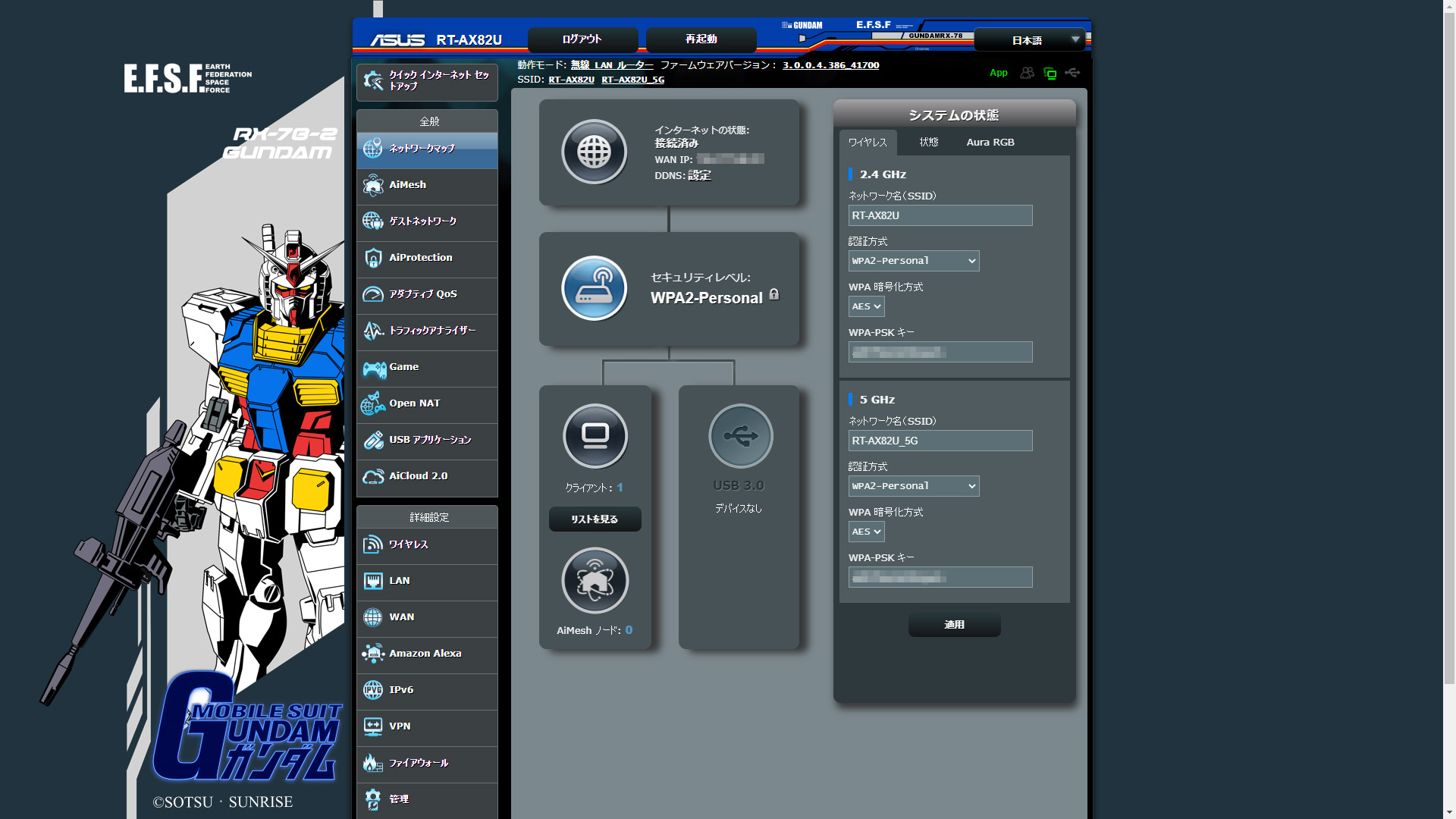Click the 適用 apply button
The height and width of the screenshot is (819, 1456).
tap(954, 625)
